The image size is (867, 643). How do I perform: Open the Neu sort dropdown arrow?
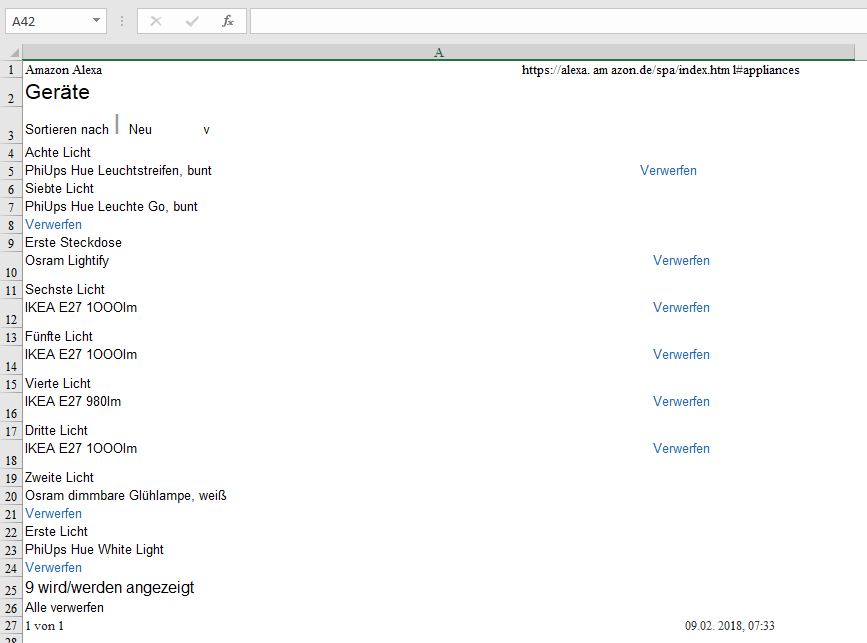206,130
